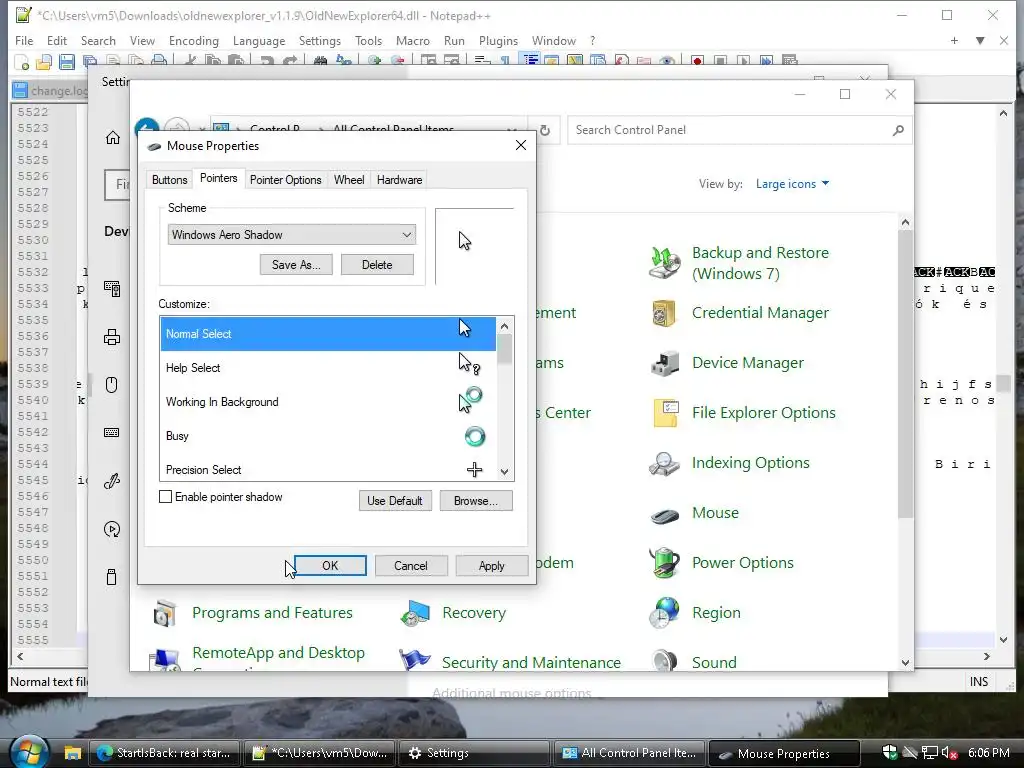
Task: Switch to StartIsBack Edge taskbar button
Action: tap(165, 753)
